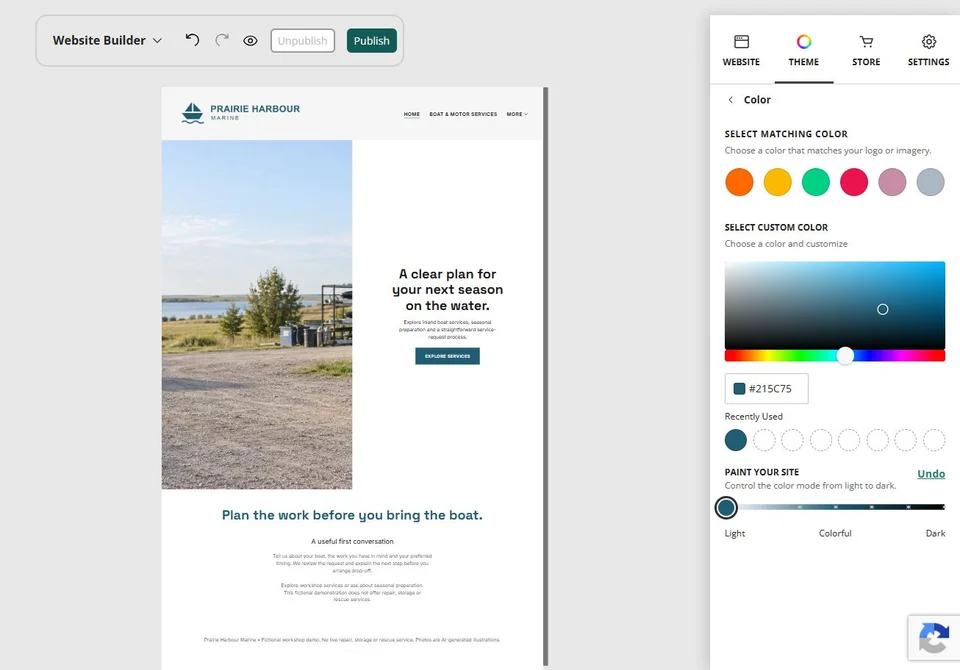Viewport: 960px width, 670px height.
Task: Open the Website Builder dropdown menu
Action: [x=107, y=40]
